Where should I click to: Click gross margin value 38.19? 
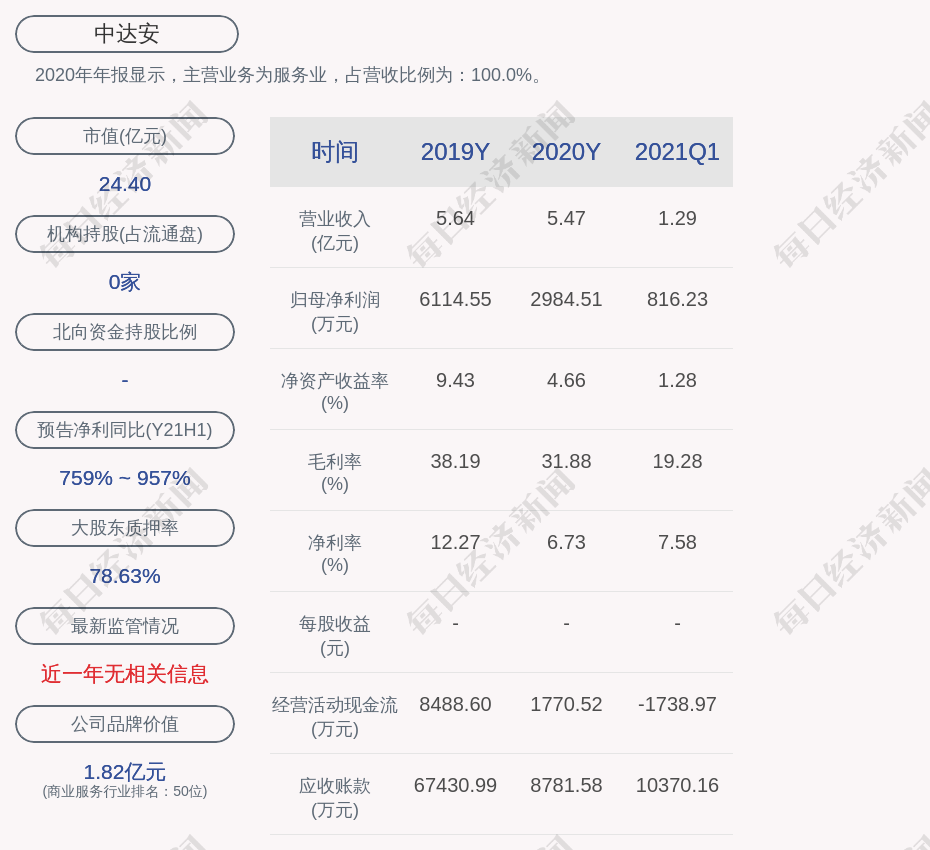pos(455,461)
